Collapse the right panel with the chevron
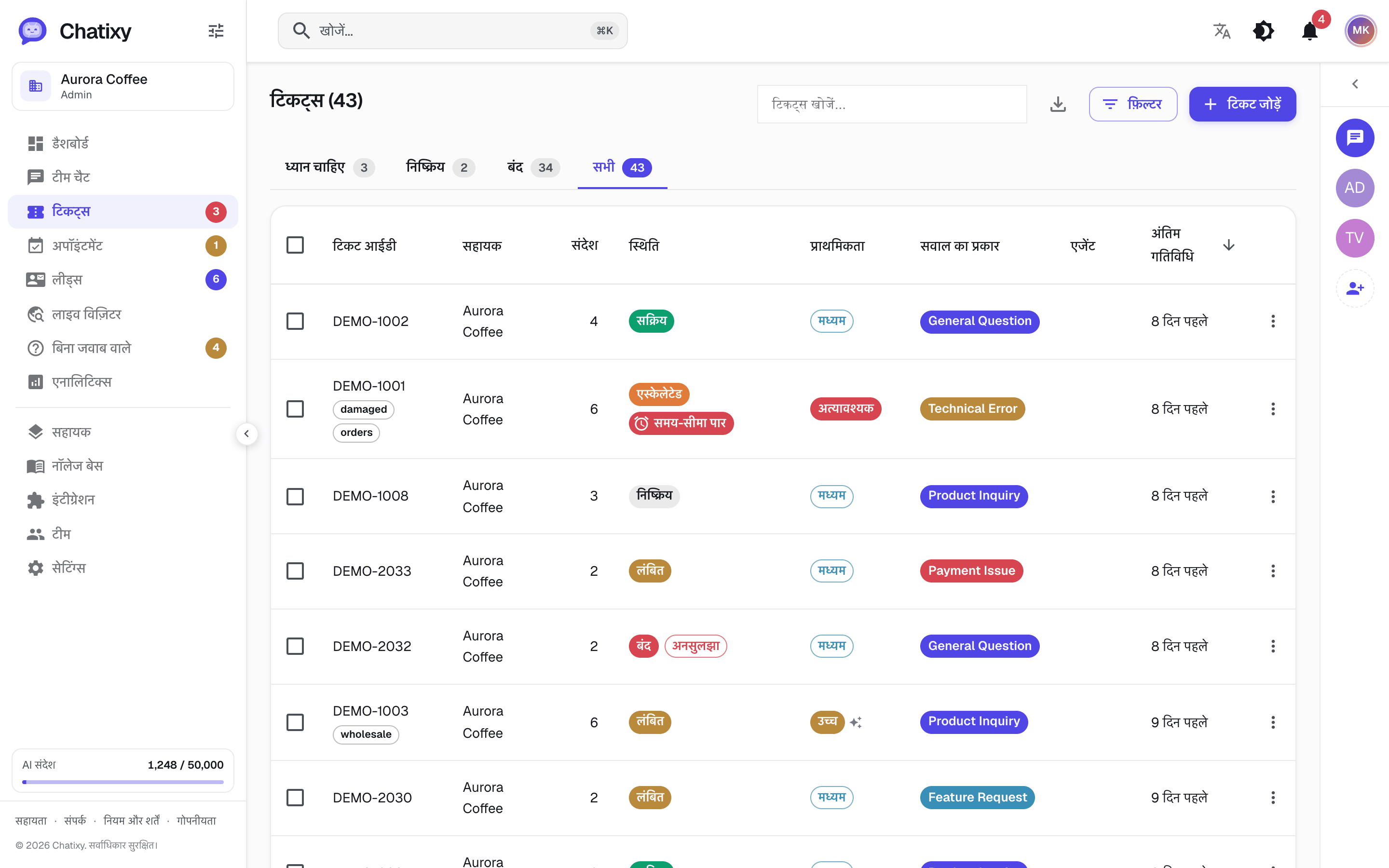Screen dimensions: 1389x868 point(1355,84)
